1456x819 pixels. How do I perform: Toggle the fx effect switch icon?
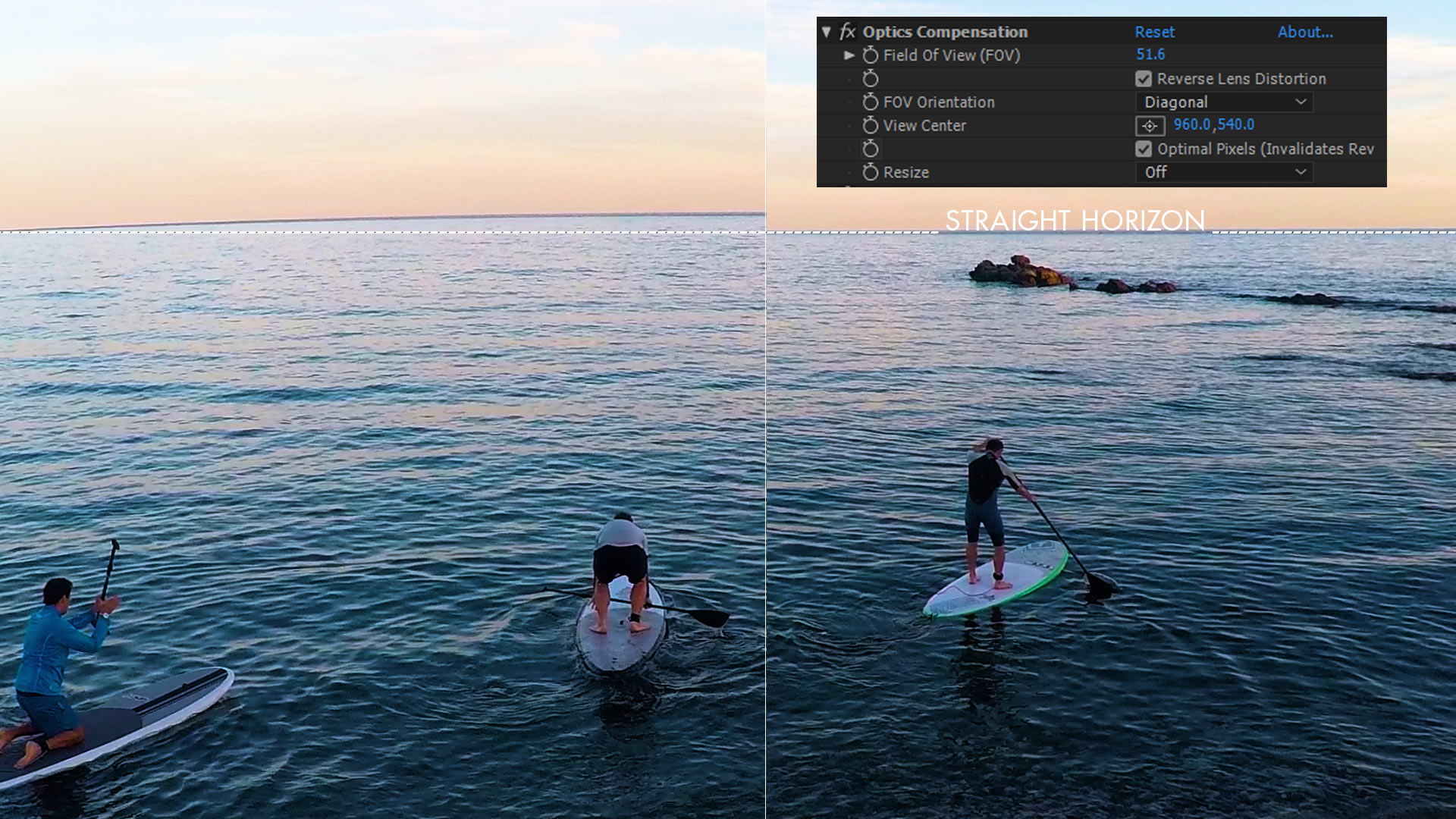pyautogui.click(x=847, y=32)
